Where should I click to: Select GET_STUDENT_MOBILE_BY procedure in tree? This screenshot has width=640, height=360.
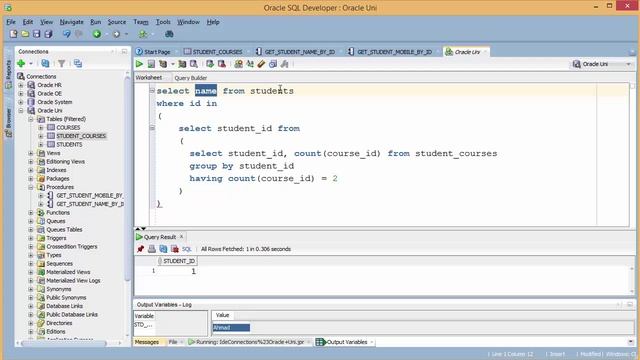89,196
